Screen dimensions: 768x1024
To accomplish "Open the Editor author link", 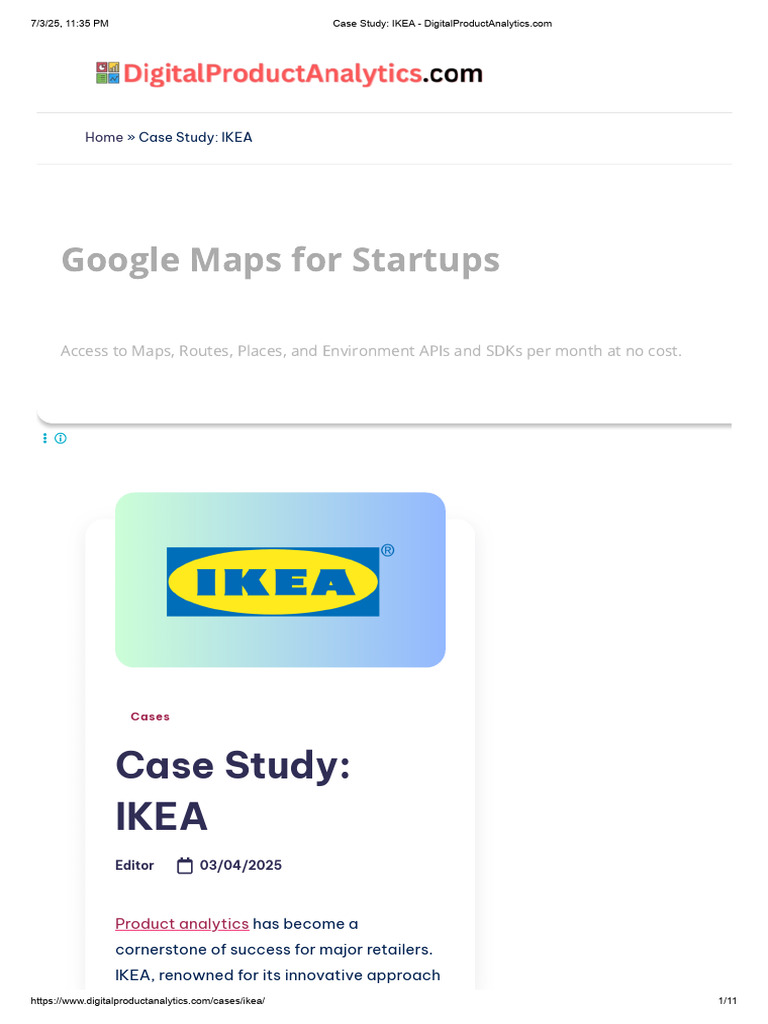I will [x=134, y=866].
